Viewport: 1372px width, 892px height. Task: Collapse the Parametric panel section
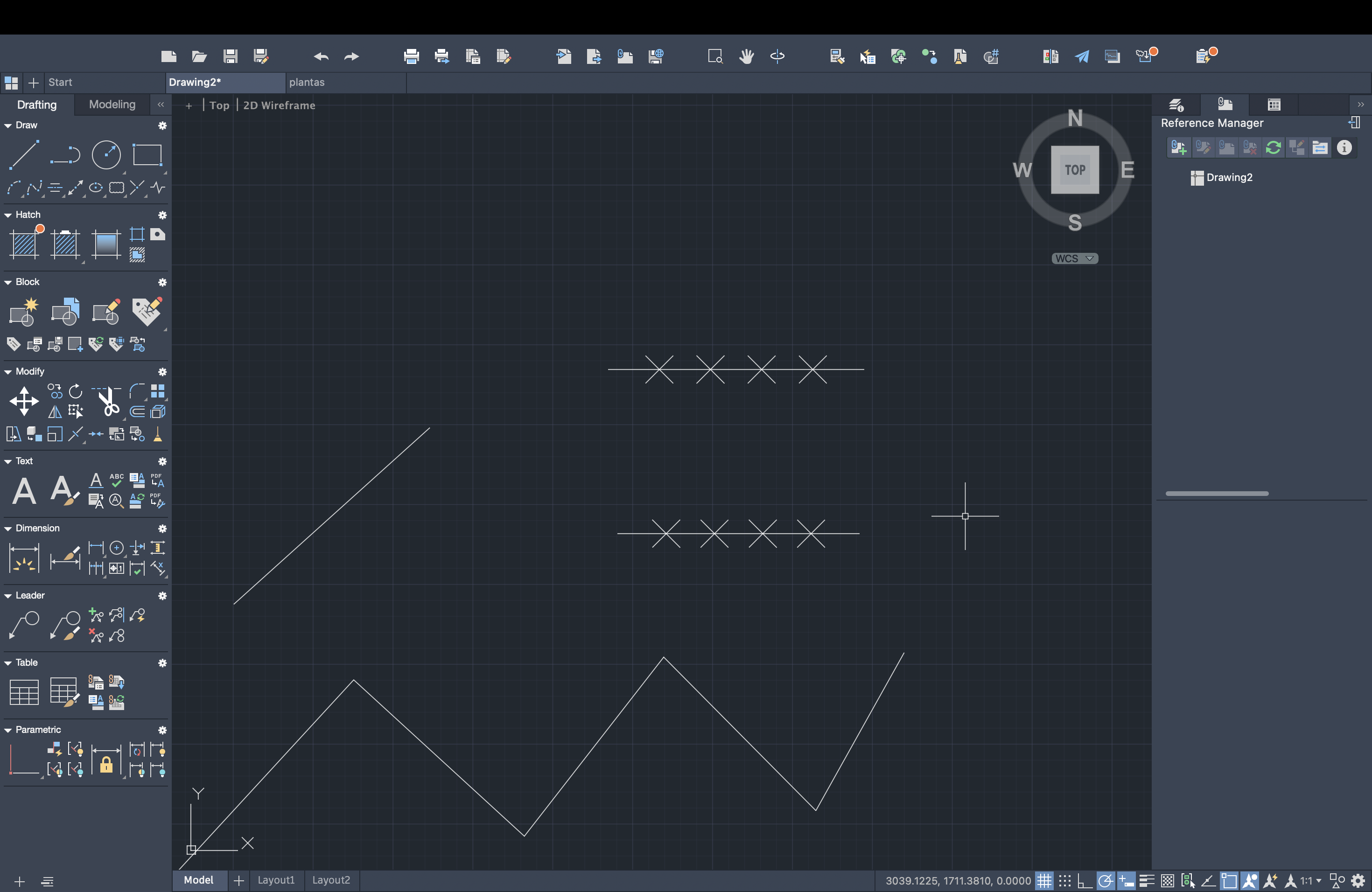[x=8, y=730]
